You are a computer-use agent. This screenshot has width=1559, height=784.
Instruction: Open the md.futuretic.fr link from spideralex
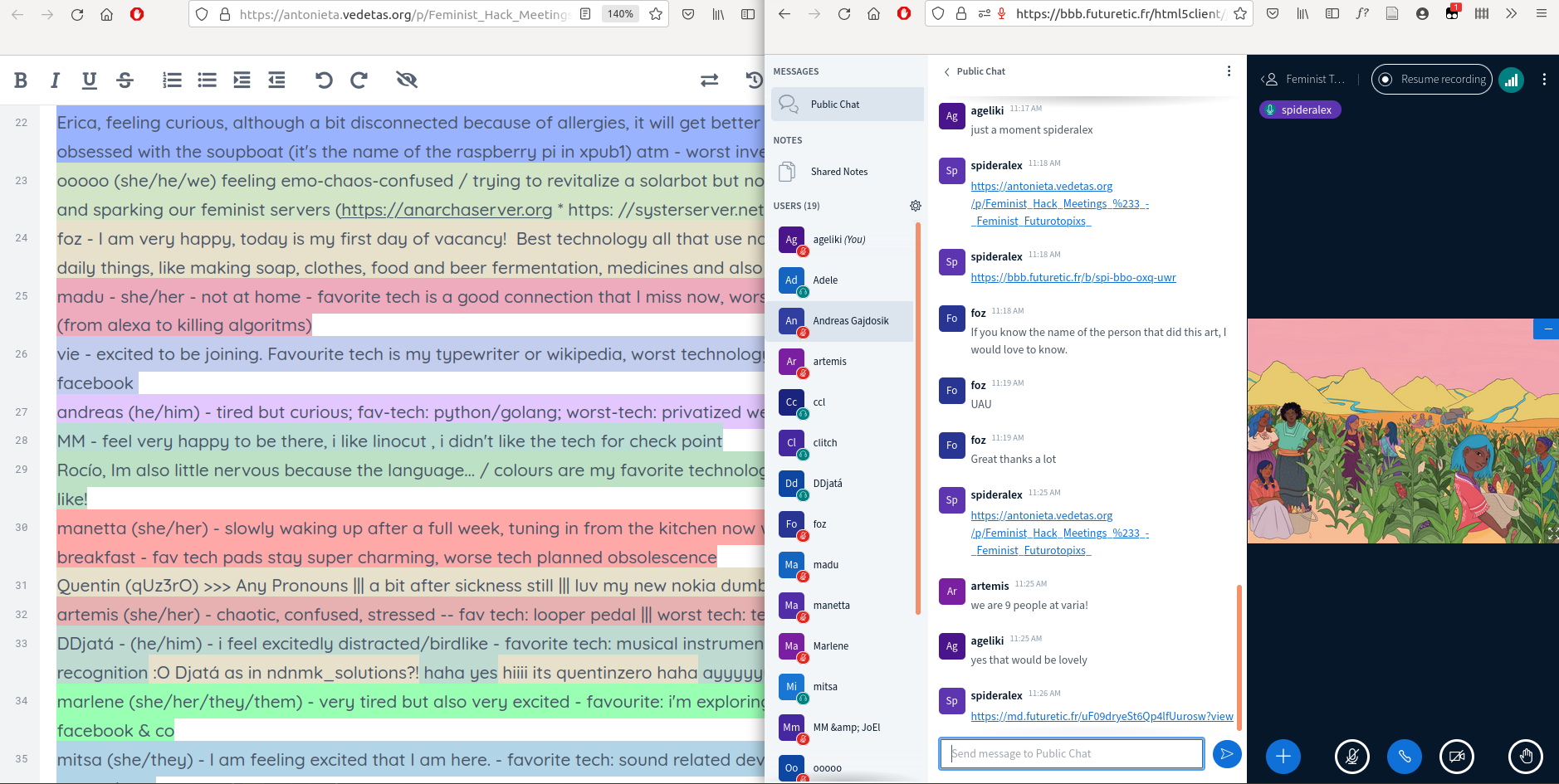(1102, 717)
